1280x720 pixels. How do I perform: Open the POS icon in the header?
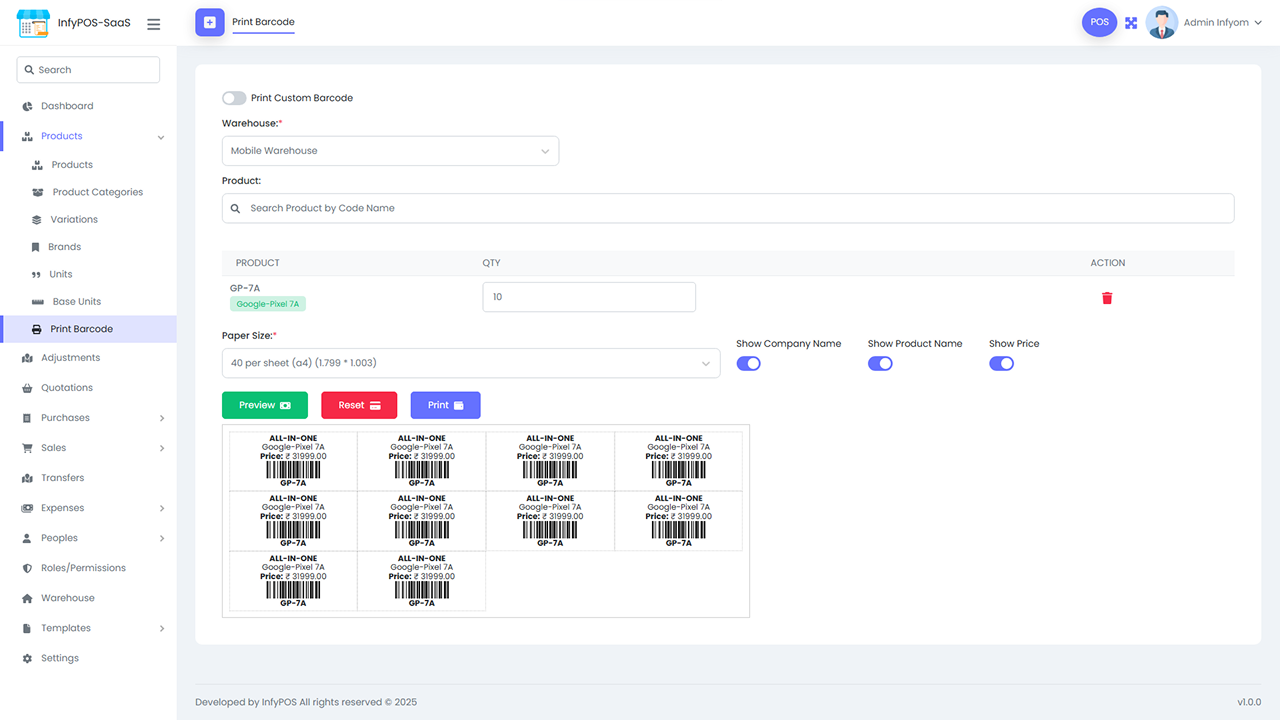pos(1099,21)
